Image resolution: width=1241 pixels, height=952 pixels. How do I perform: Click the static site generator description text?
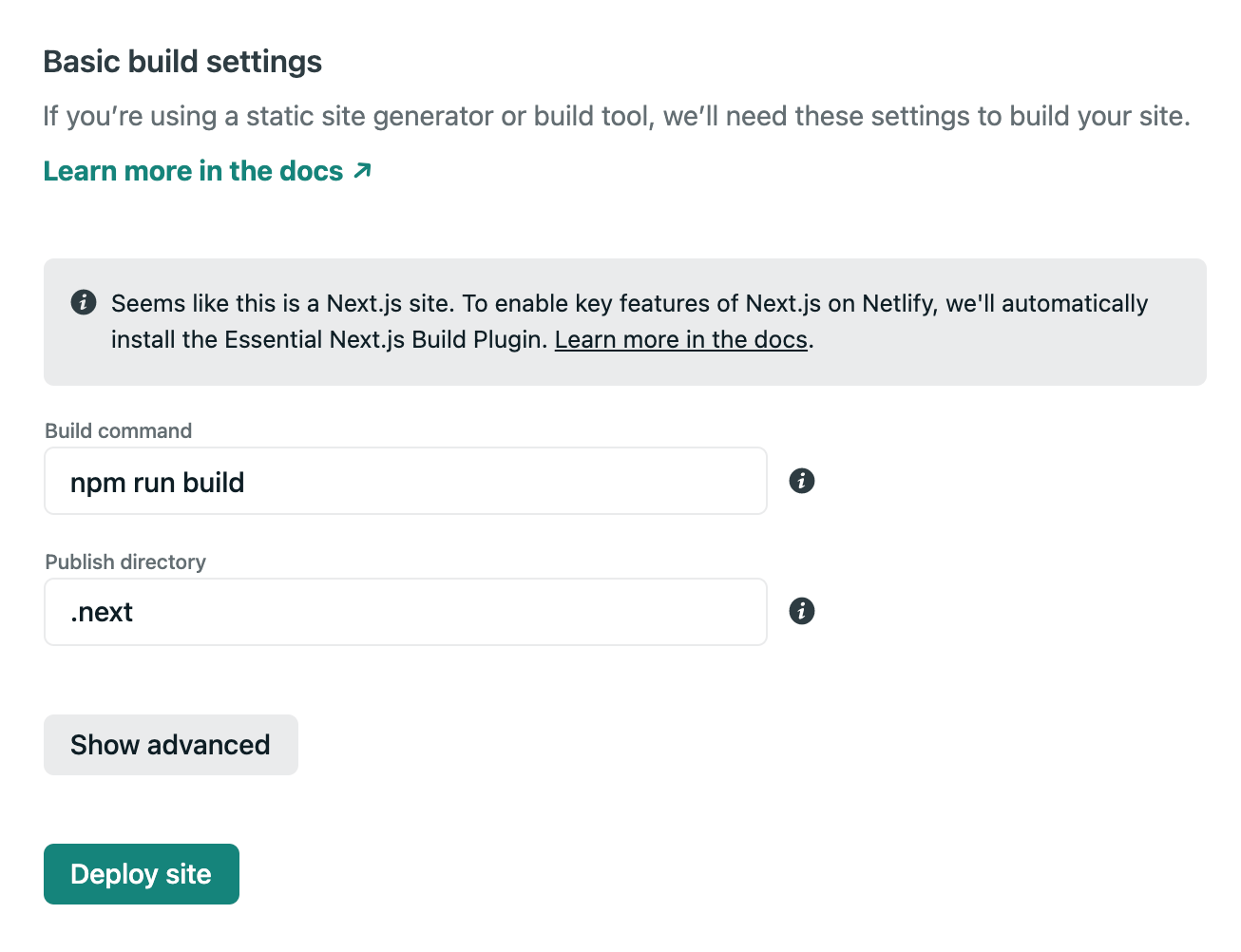pyautogui.click(x=616, y=117)
